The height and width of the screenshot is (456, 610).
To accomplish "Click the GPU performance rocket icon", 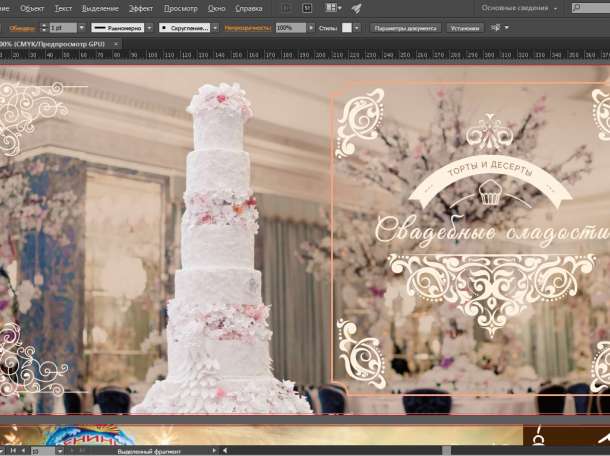I will coord(357,8).
